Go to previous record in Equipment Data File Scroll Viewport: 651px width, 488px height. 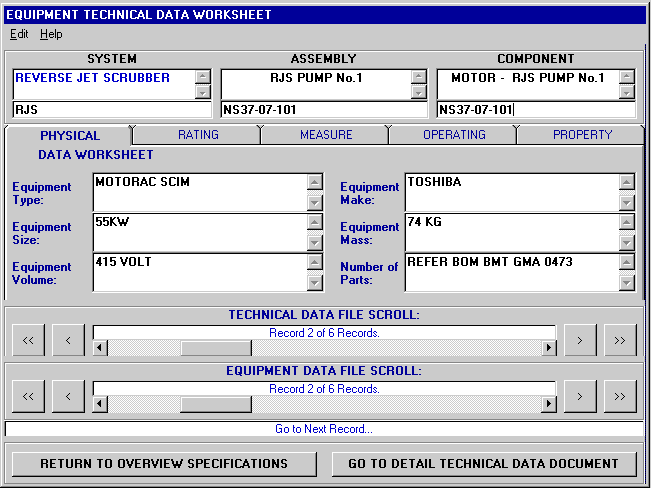click(69, 397)
